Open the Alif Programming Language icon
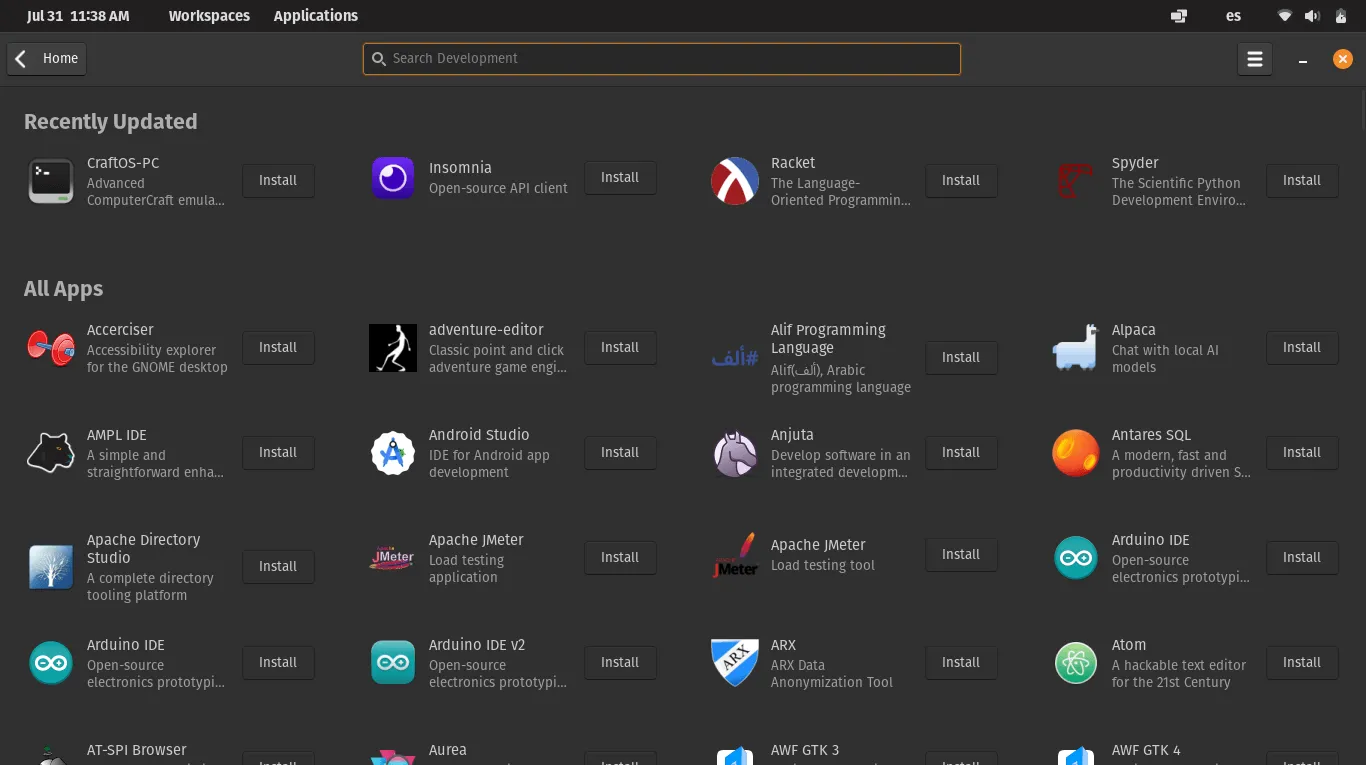This screenshot has width=1366, height=765. coord(734,358)
